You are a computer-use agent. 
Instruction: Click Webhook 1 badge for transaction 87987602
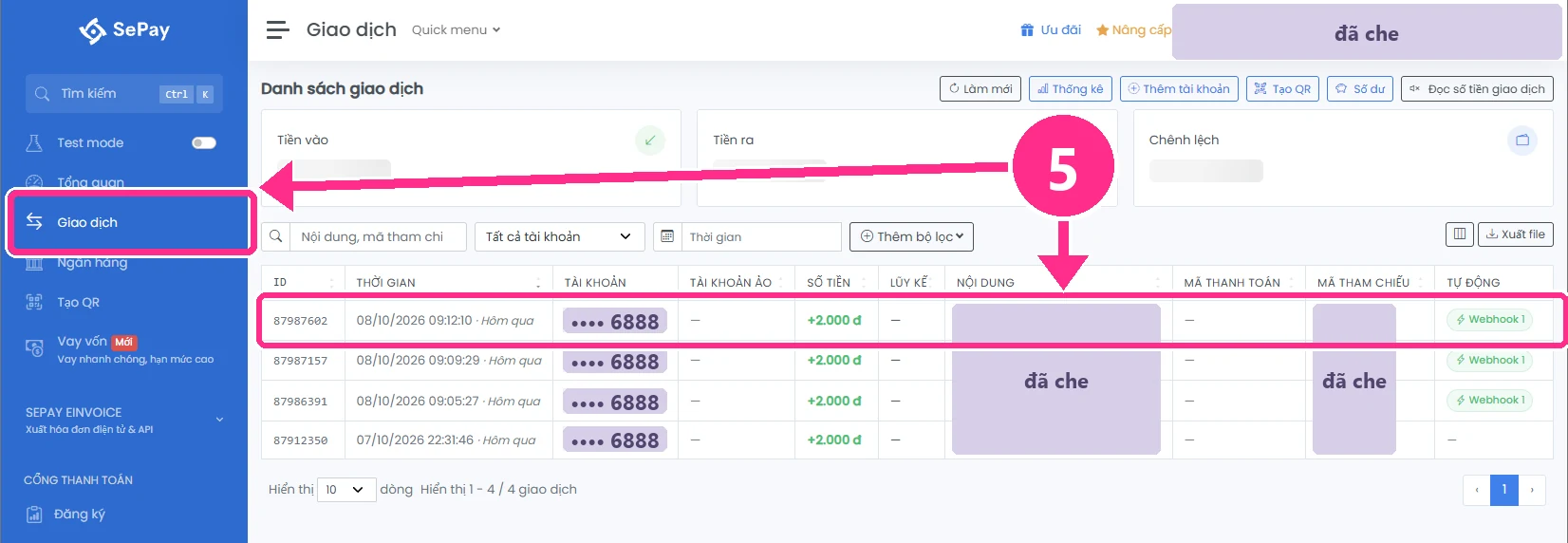click(1490, 320)
